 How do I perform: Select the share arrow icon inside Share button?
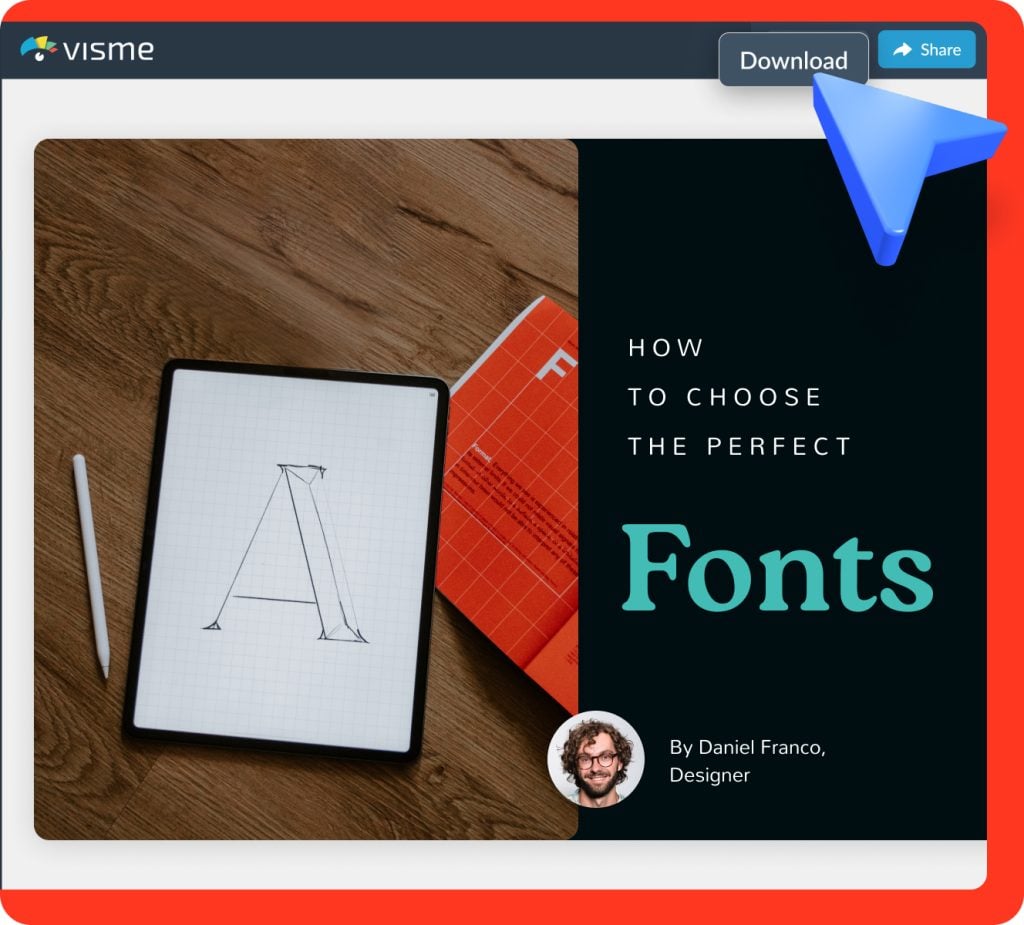click(x=904, y=49)
